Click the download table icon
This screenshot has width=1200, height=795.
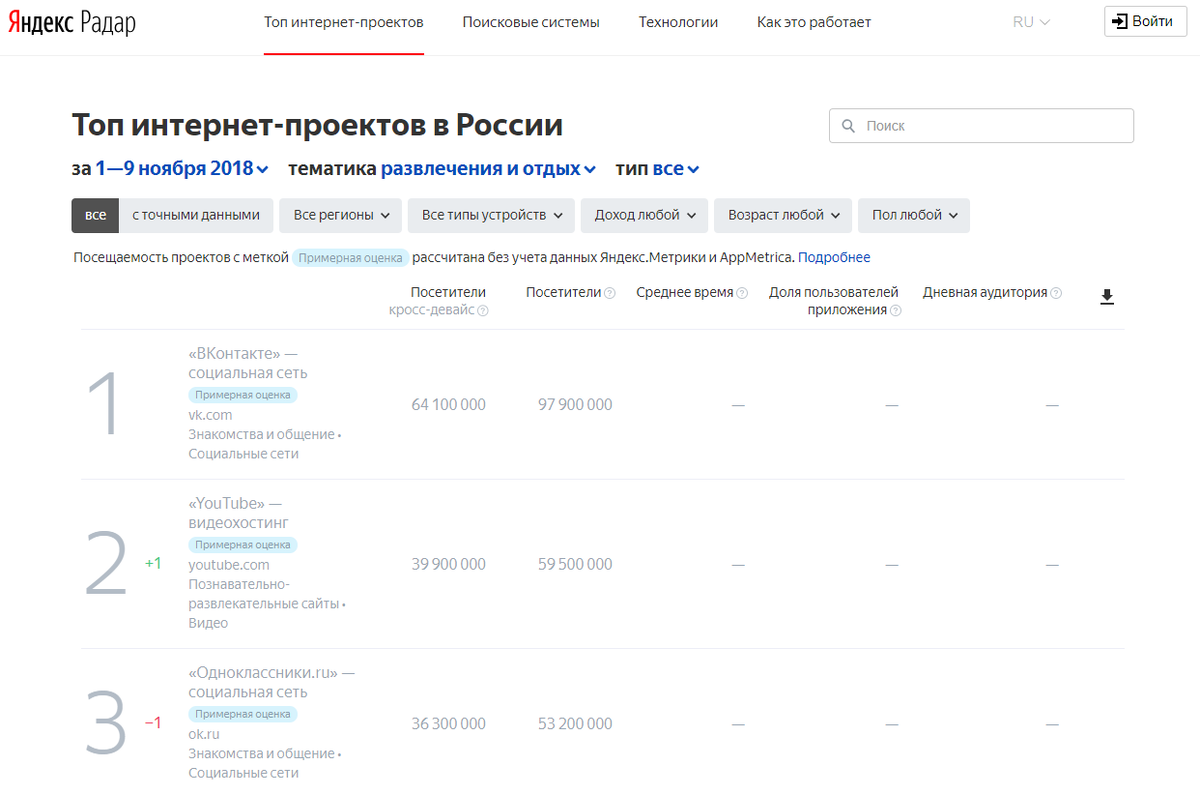1107,296
